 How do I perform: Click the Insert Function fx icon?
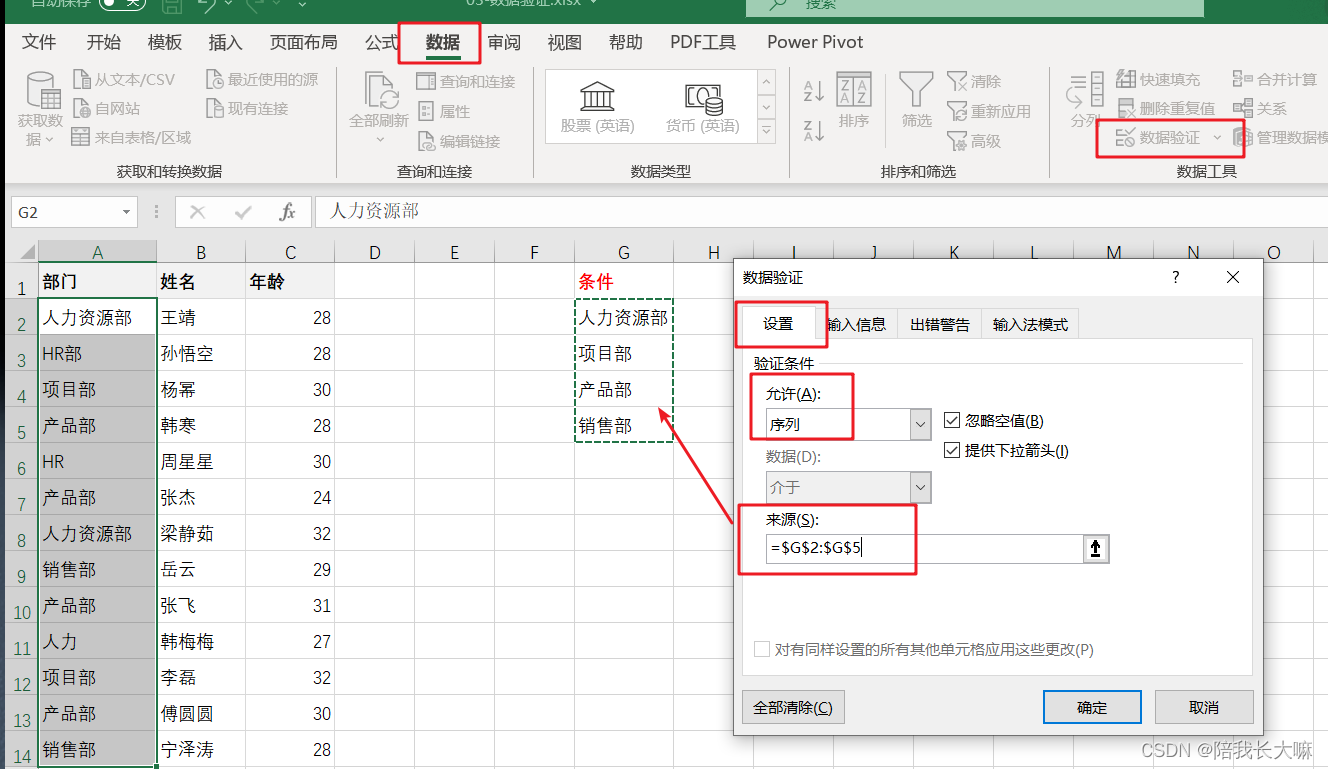click(287, 212)
